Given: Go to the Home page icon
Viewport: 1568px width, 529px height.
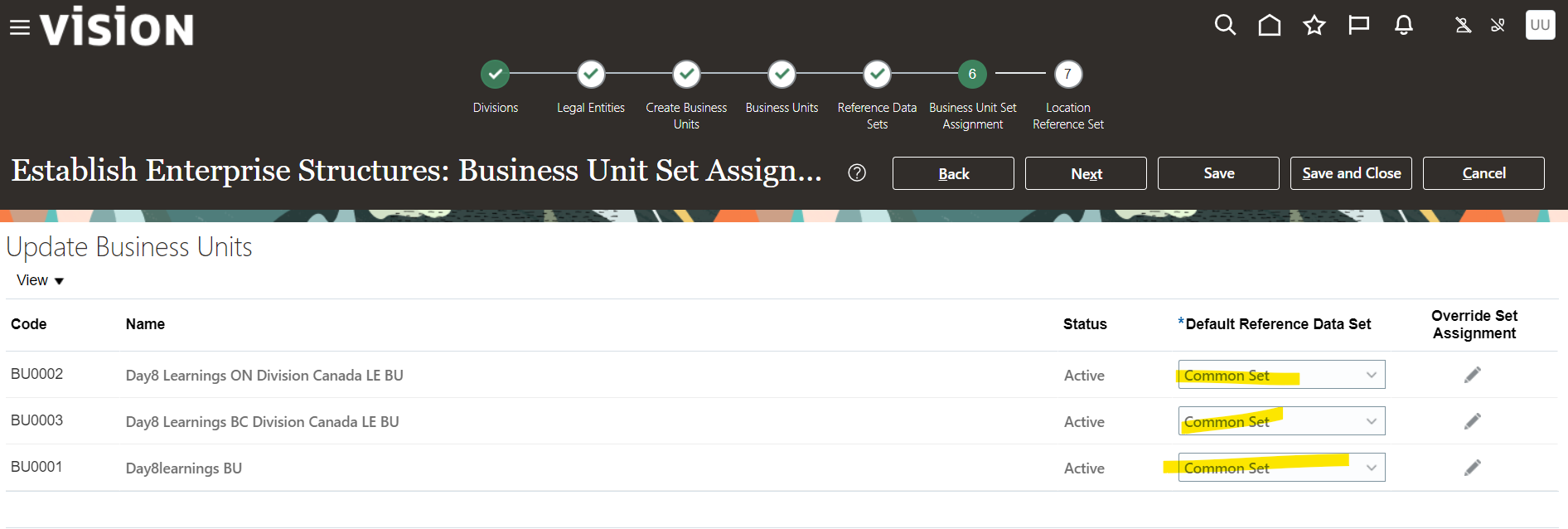Looking at the screenshot, I should tap(1269, 26).
